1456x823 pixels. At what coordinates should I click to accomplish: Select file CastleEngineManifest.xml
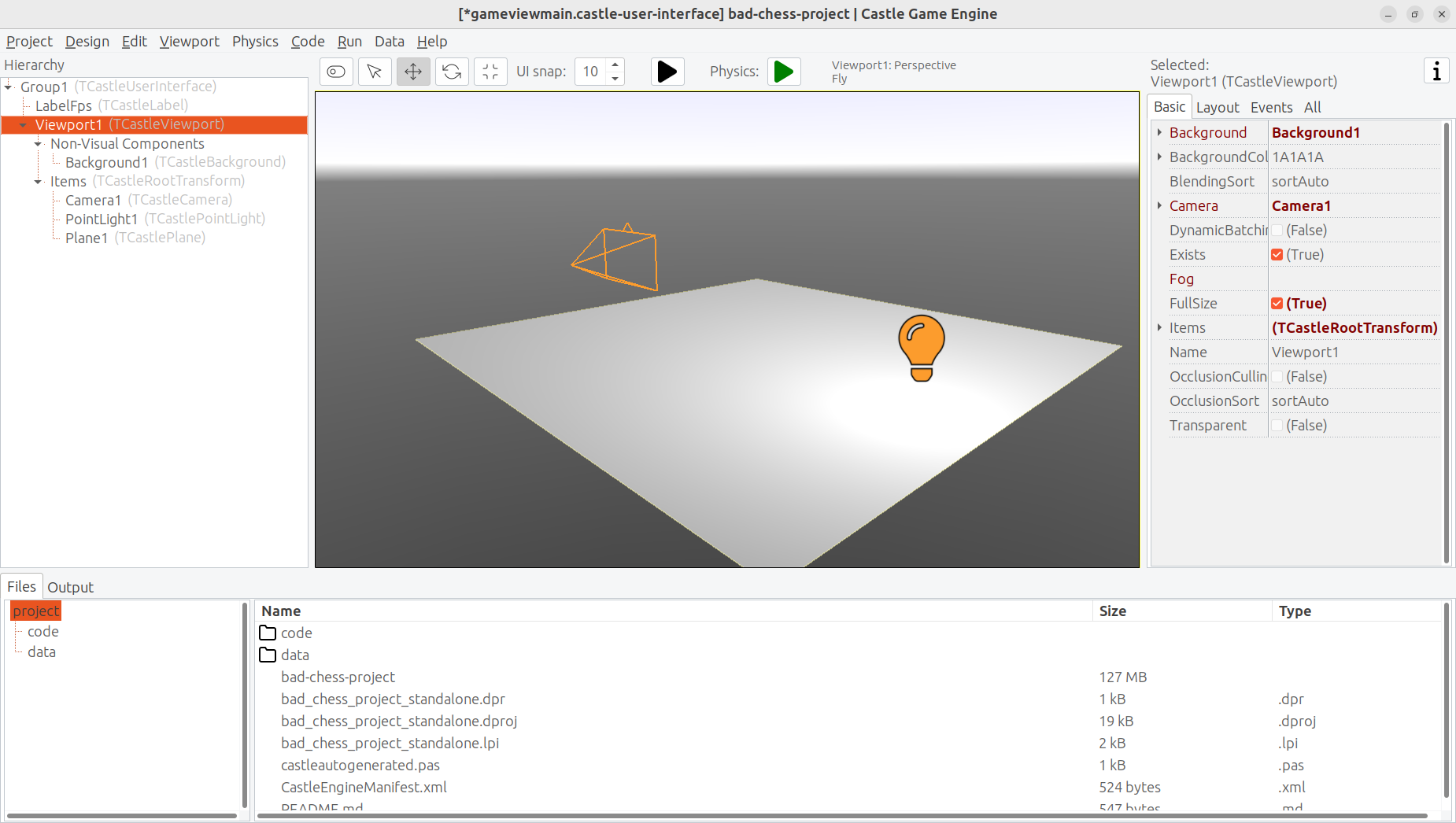point(364,787)
